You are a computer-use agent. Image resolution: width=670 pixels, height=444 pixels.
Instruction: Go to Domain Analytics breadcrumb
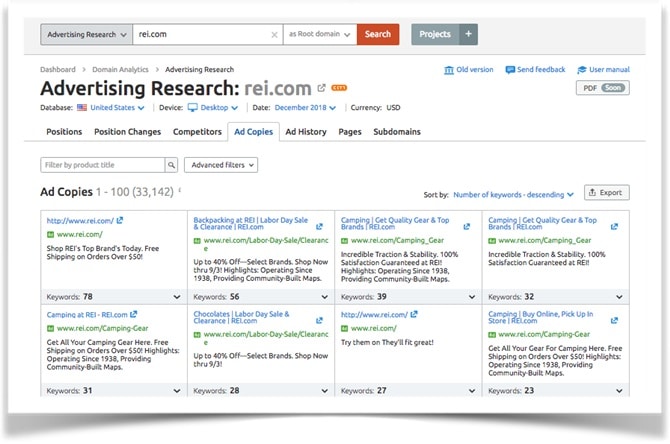point(120,69)
